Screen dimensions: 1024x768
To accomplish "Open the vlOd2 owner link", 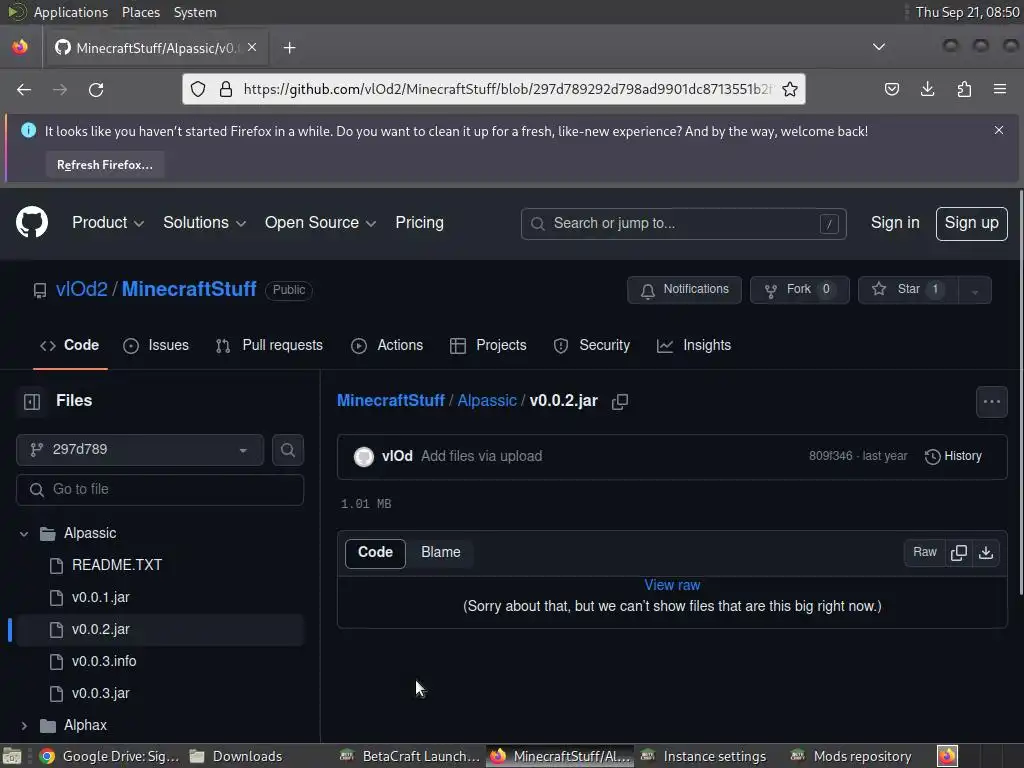I will [x=82, y=289].
